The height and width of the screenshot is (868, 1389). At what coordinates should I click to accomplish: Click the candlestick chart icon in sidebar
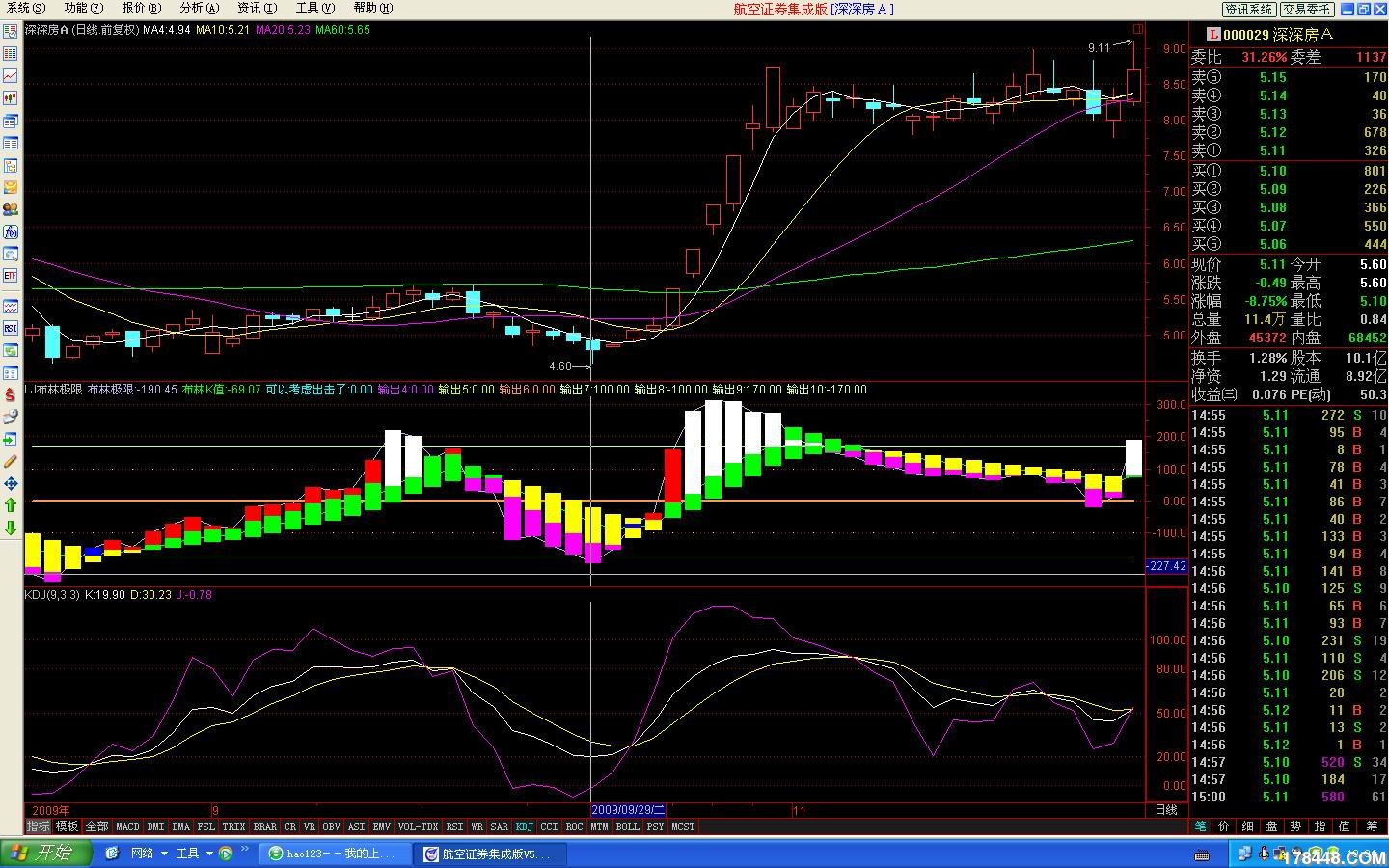pos(11,97)
